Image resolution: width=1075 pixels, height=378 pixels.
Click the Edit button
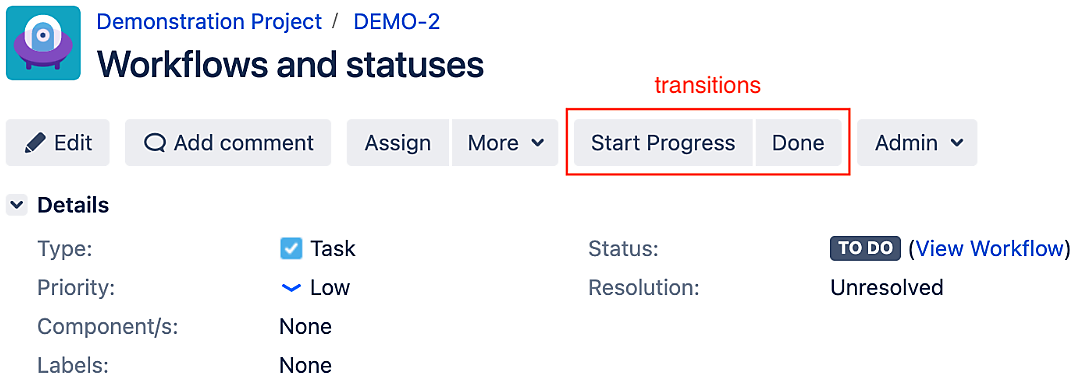pyautogui.click(x=58, y=143)
